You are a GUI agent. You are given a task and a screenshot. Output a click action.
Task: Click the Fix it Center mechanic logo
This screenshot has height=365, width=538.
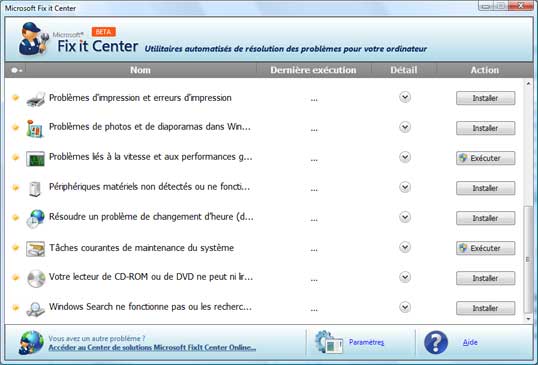33,39
